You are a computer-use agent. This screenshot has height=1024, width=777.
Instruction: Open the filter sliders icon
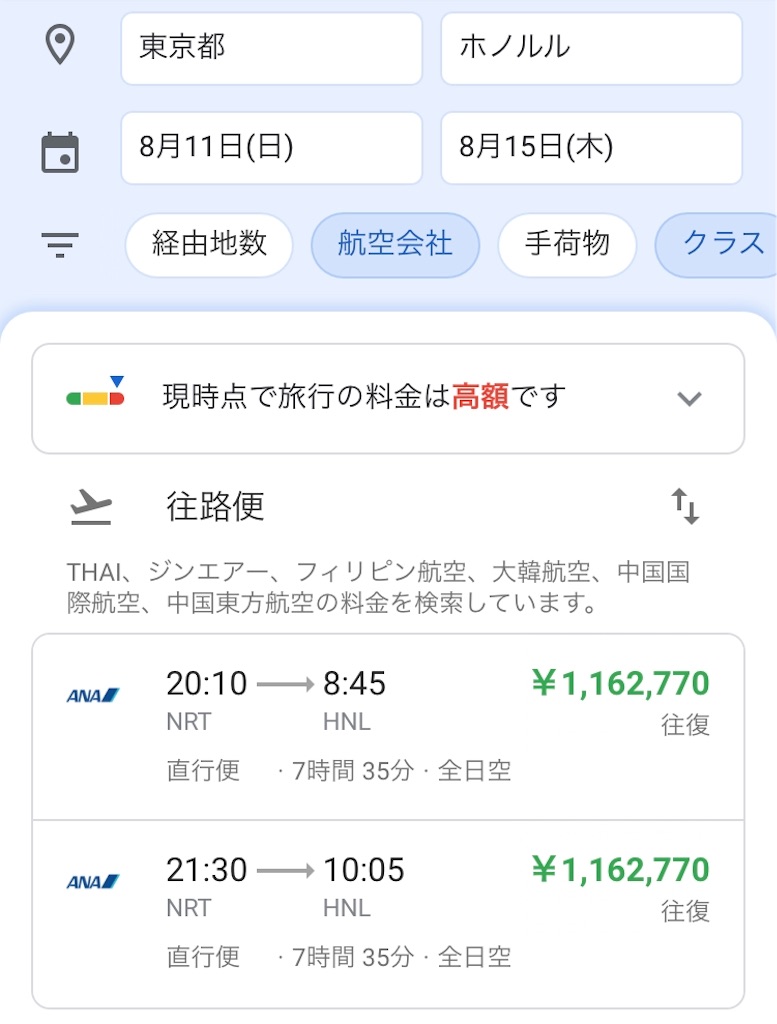[60, 245]
